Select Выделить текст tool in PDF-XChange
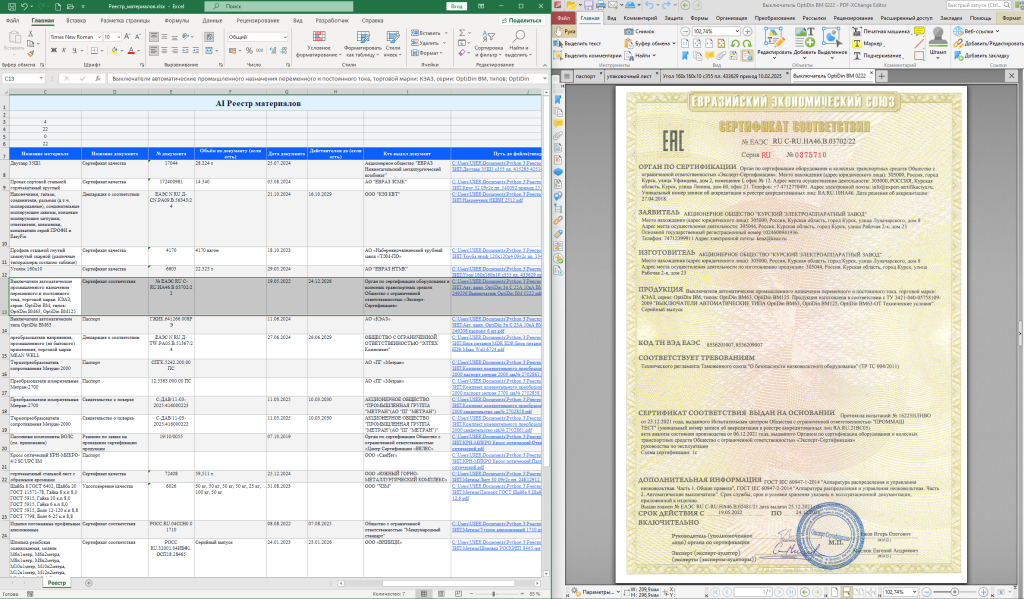The image size is (1024, 599). pyautogui.click(x=577, y=43)
